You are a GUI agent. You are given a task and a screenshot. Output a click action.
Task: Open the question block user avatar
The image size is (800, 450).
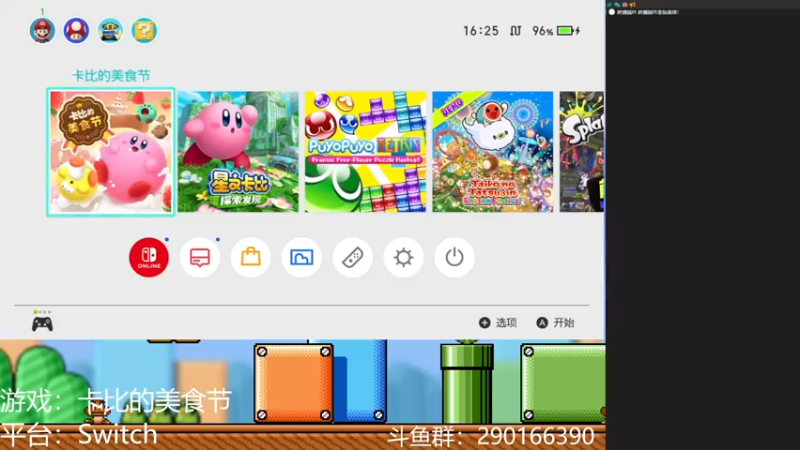point(144,31)
